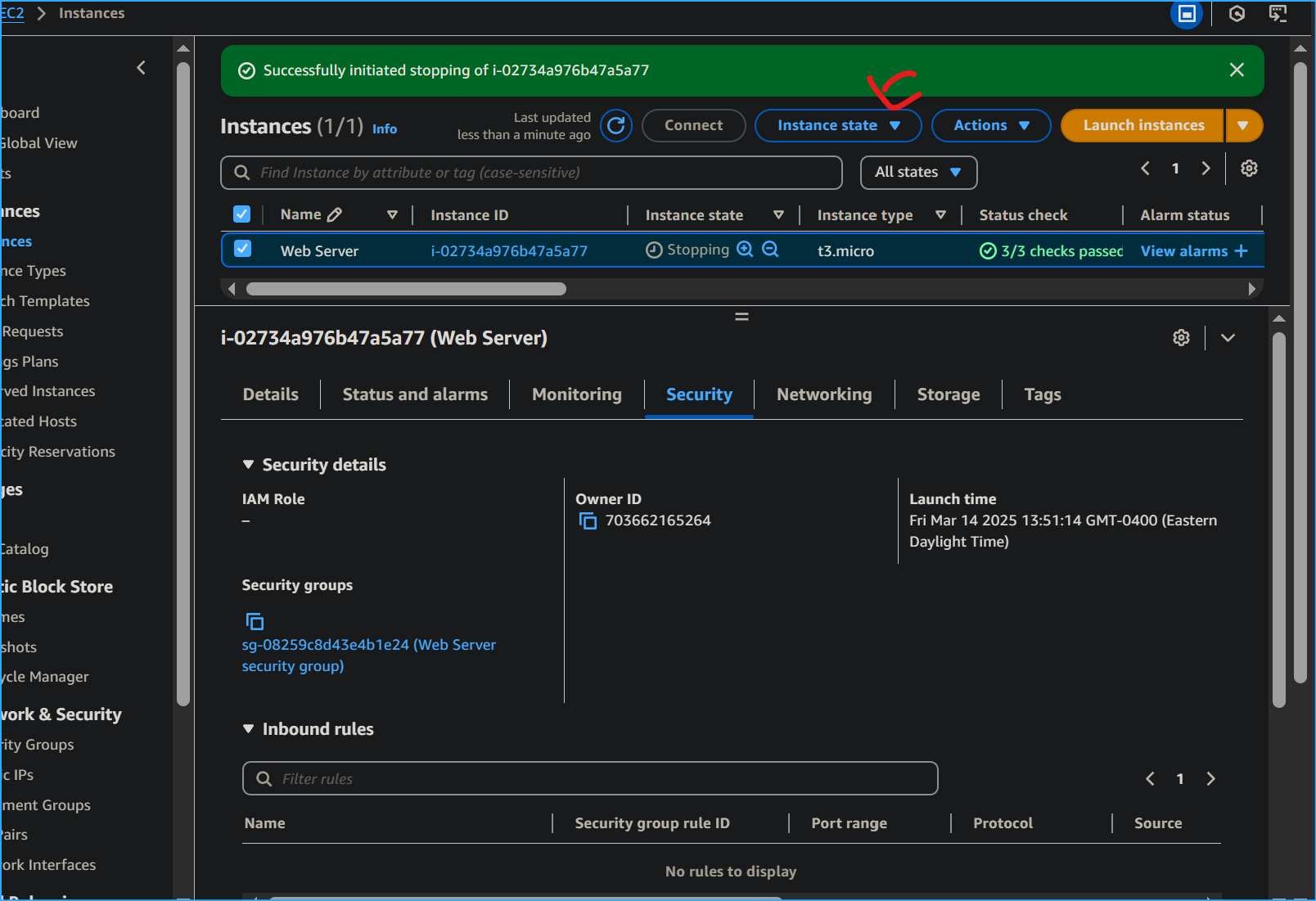Screen dimensions: 1316x901
Task: Click the zoom-in filter icon next to Stopping
Action: pyautogui.click(x=745, y=250)
